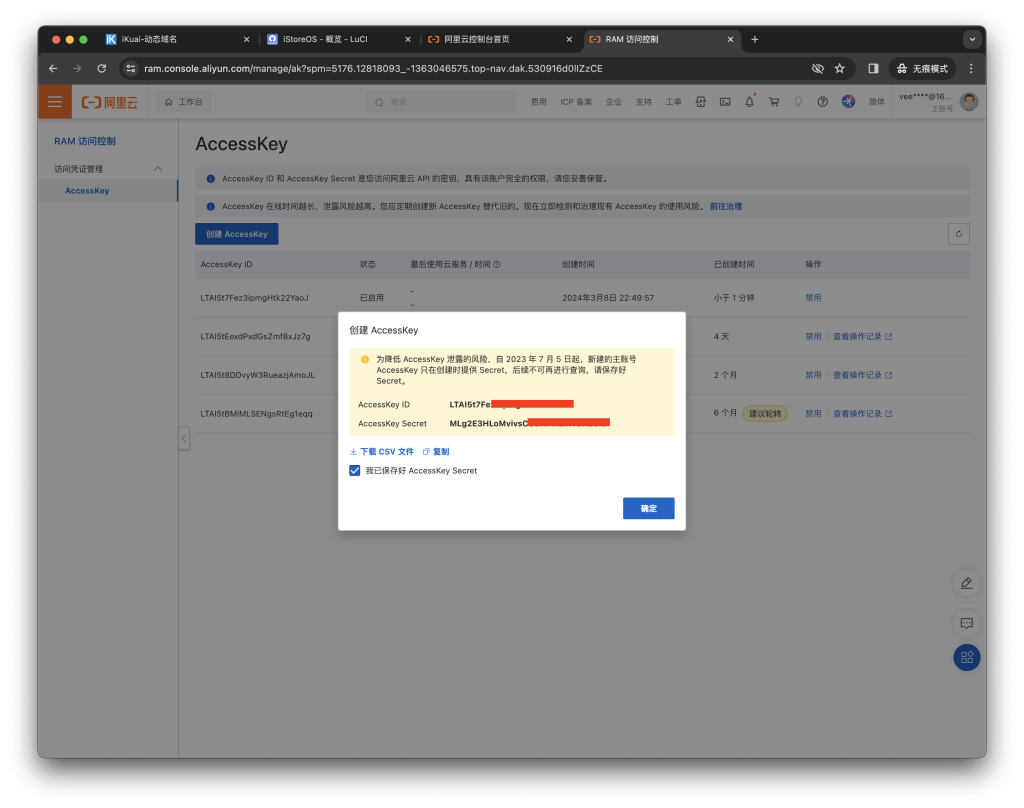The height and width of the screenshot is (808, 1024).
Task: Copy the AccessKey credentials with 复制
Action: pos(436,451)
